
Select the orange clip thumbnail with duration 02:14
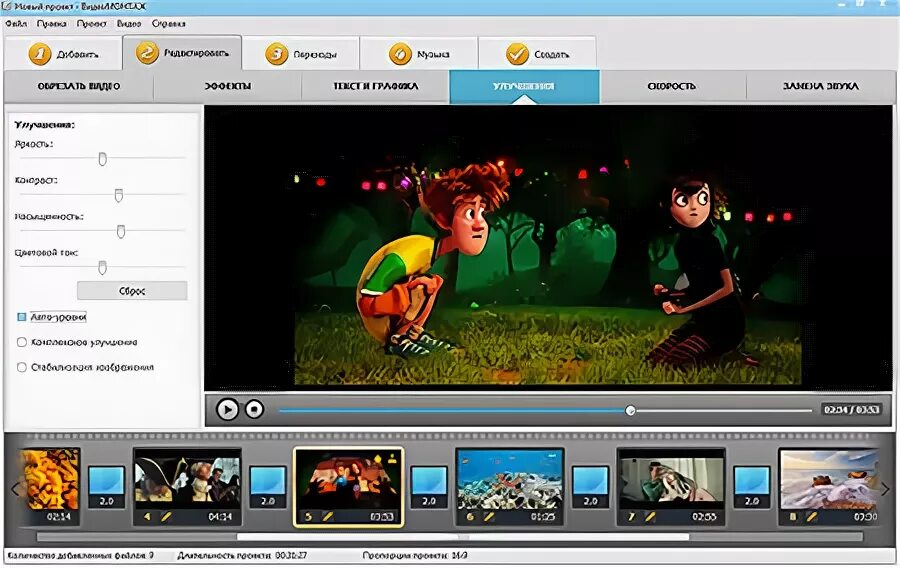click(x=51, y=486)
